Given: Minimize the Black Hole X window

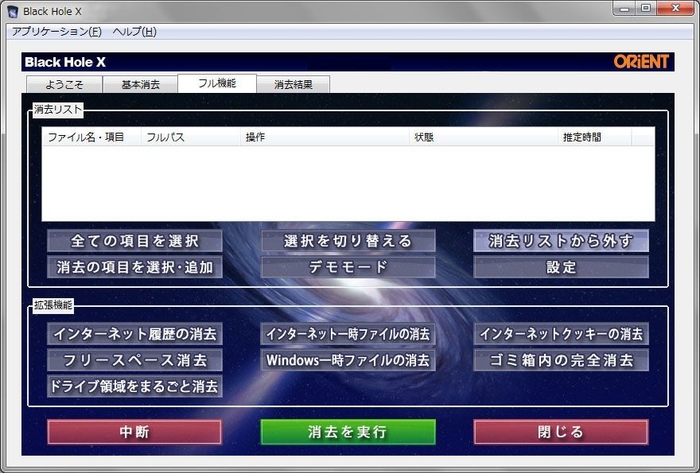Looking at the screenshot, I should click(x=625, y=8).
